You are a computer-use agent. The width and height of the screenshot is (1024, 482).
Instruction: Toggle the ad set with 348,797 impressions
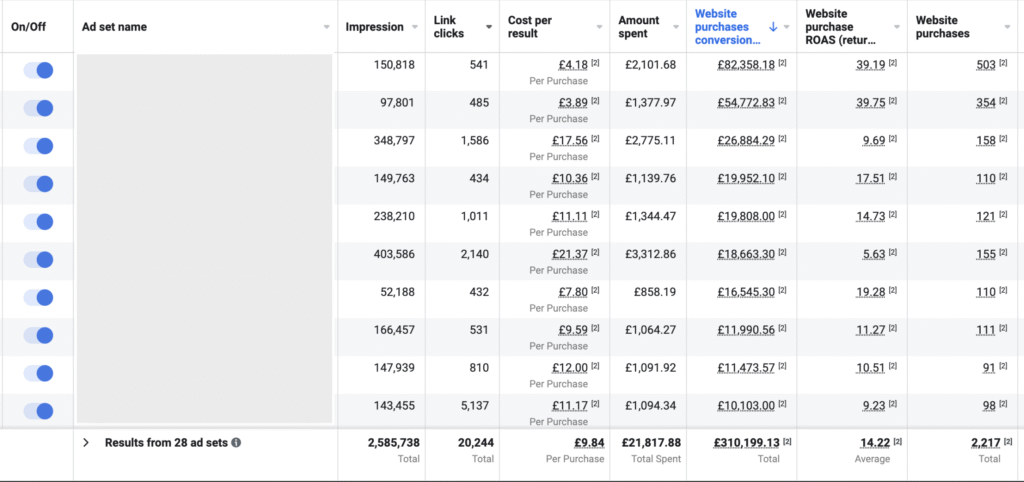coord(38,146)
